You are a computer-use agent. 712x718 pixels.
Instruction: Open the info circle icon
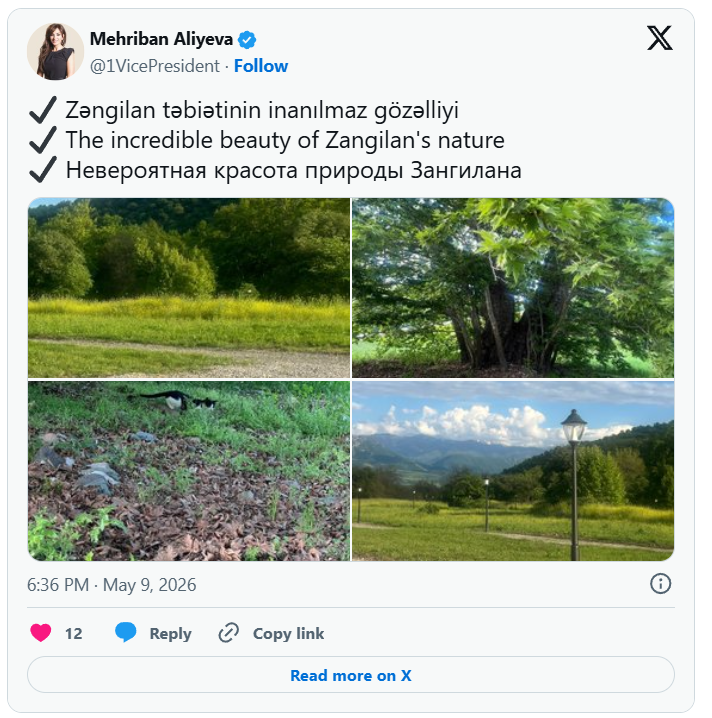tap(660, 584)
